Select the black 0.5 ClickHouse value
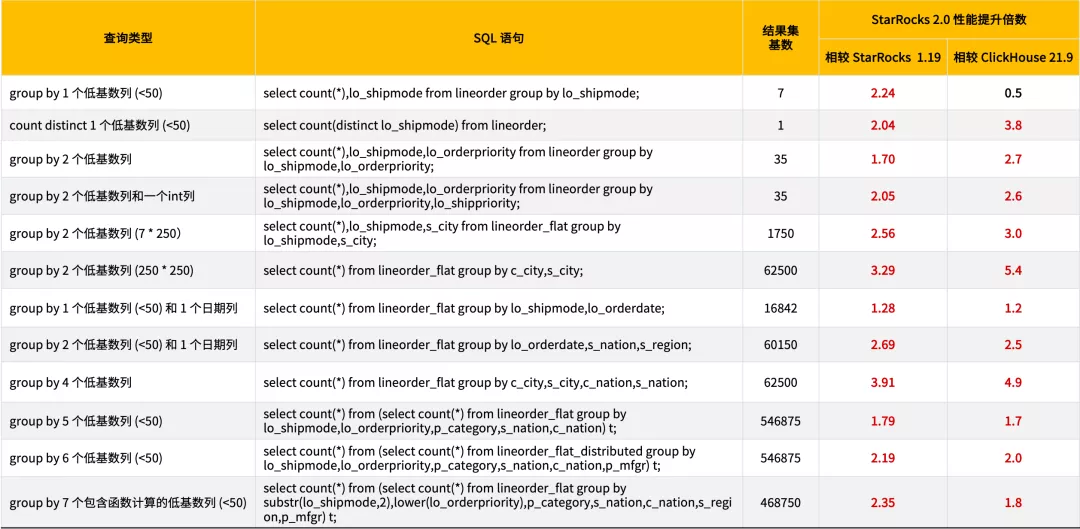 point(1012,93)
